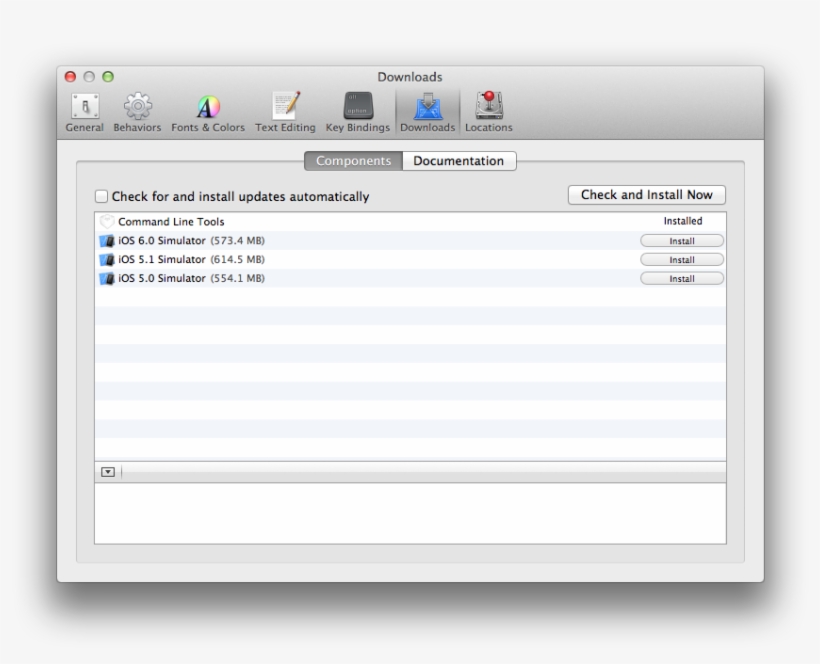The width and height of the screenshot is (820, 664).
Task: Open the Behaviors preferences pane
Action: coord(137,108)
